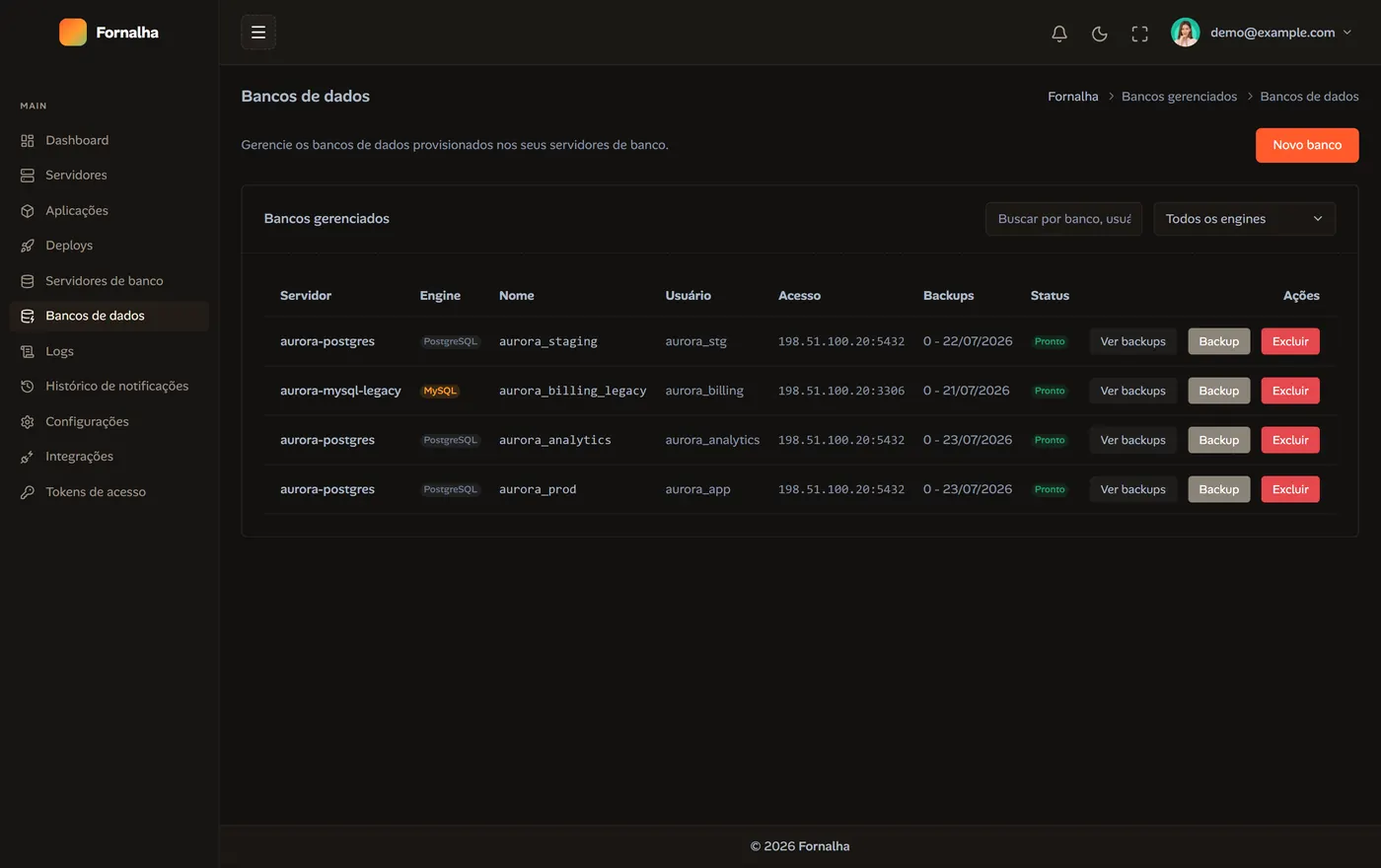Click the 0 - 21/07/2026 backups cell
The width and height of the screenshot is (1381, 868).
pyautogui.click(x=967, y=391)
